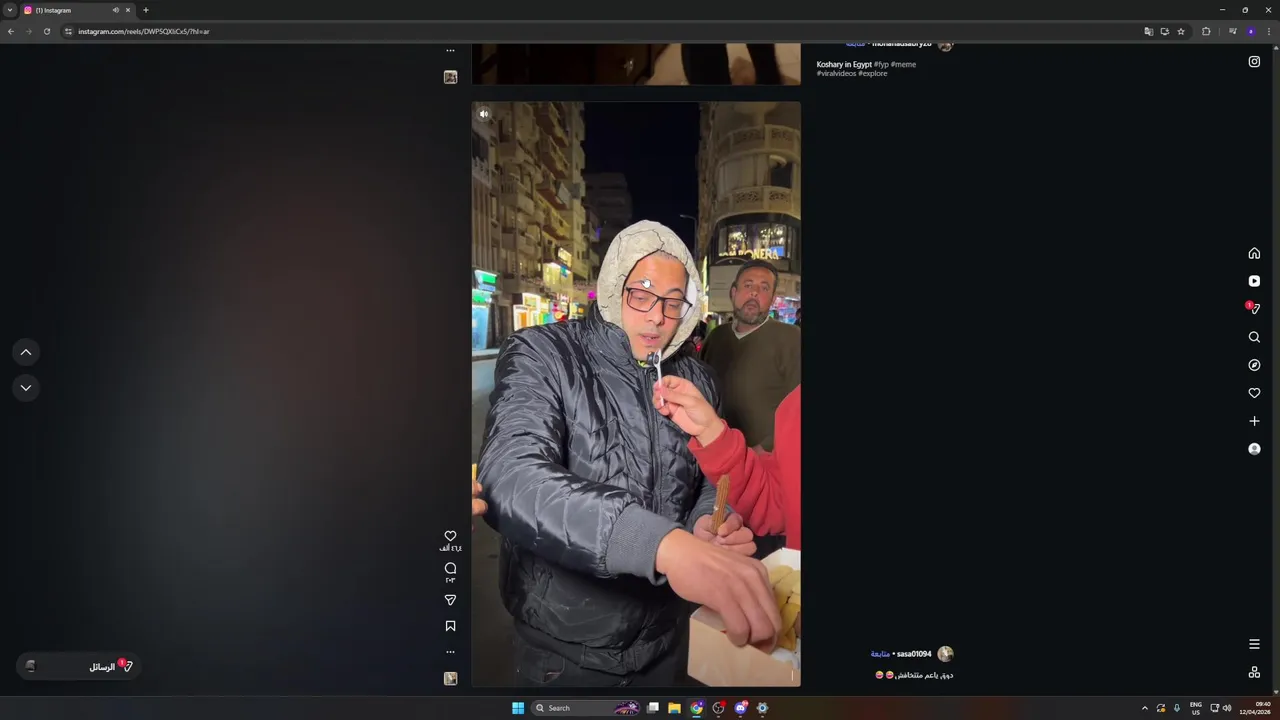Viewport: 1280px width, 720px height.
Task: Open the profile avatar in sidebar
Action: point(1254,449)
